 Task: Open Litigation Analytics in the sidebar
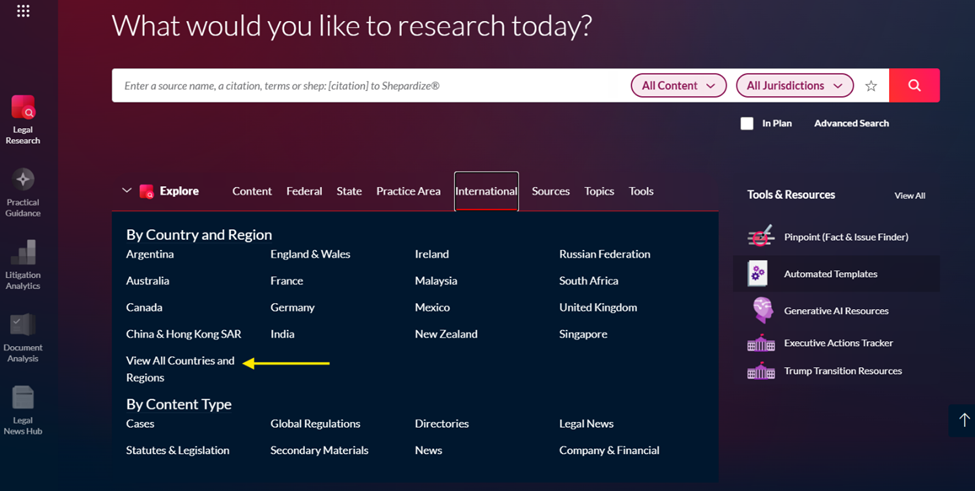click(x=23, y=265)
